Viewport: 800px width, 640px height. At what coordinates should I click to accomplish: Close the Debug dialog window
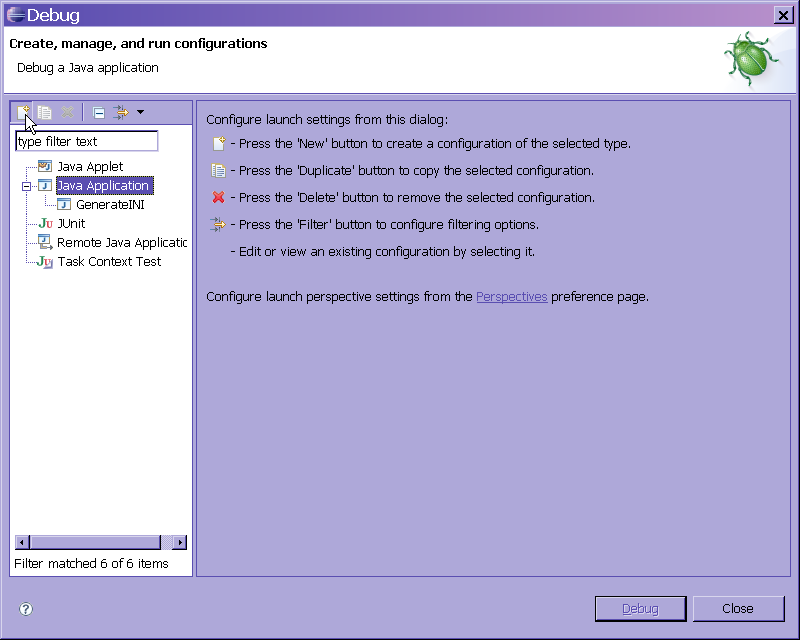point(783,15)
